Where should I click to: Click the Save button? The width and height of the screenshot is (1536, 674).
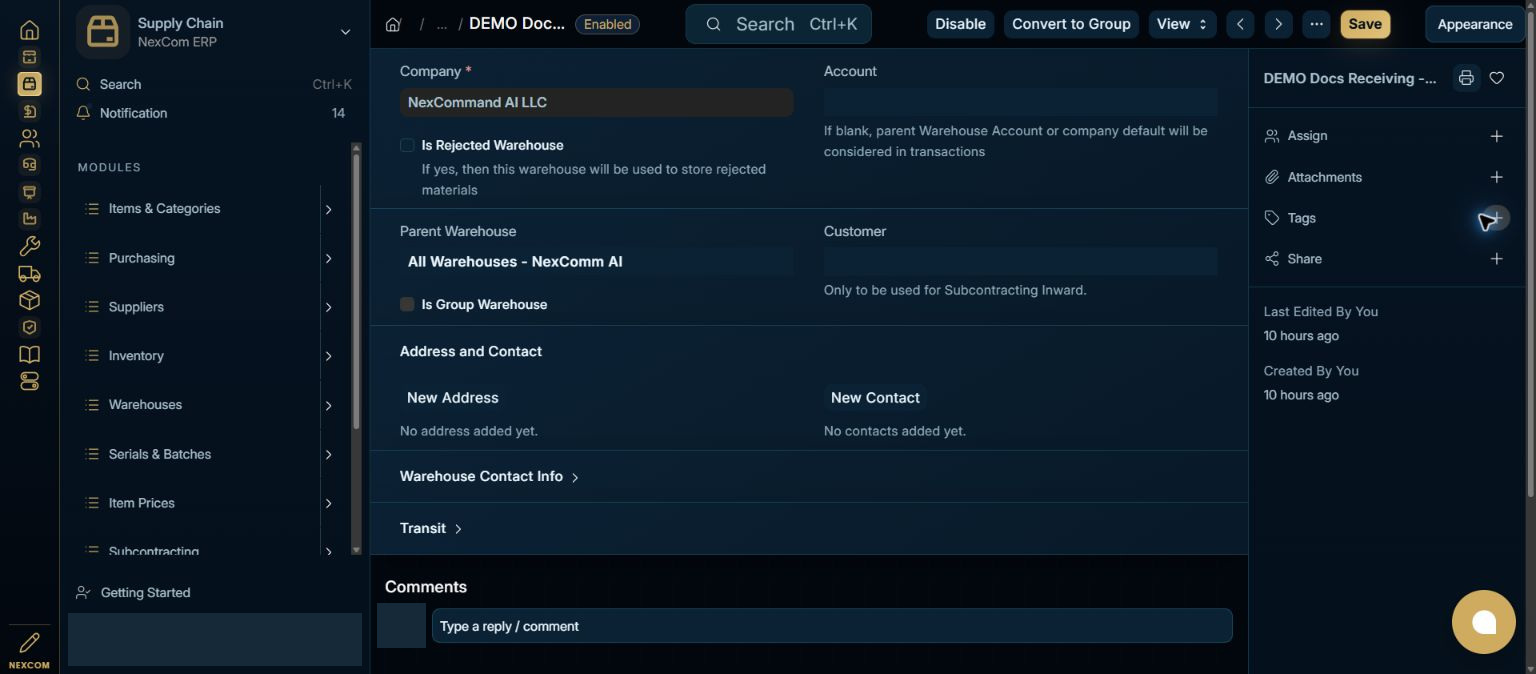click(x=1365, y=24)
